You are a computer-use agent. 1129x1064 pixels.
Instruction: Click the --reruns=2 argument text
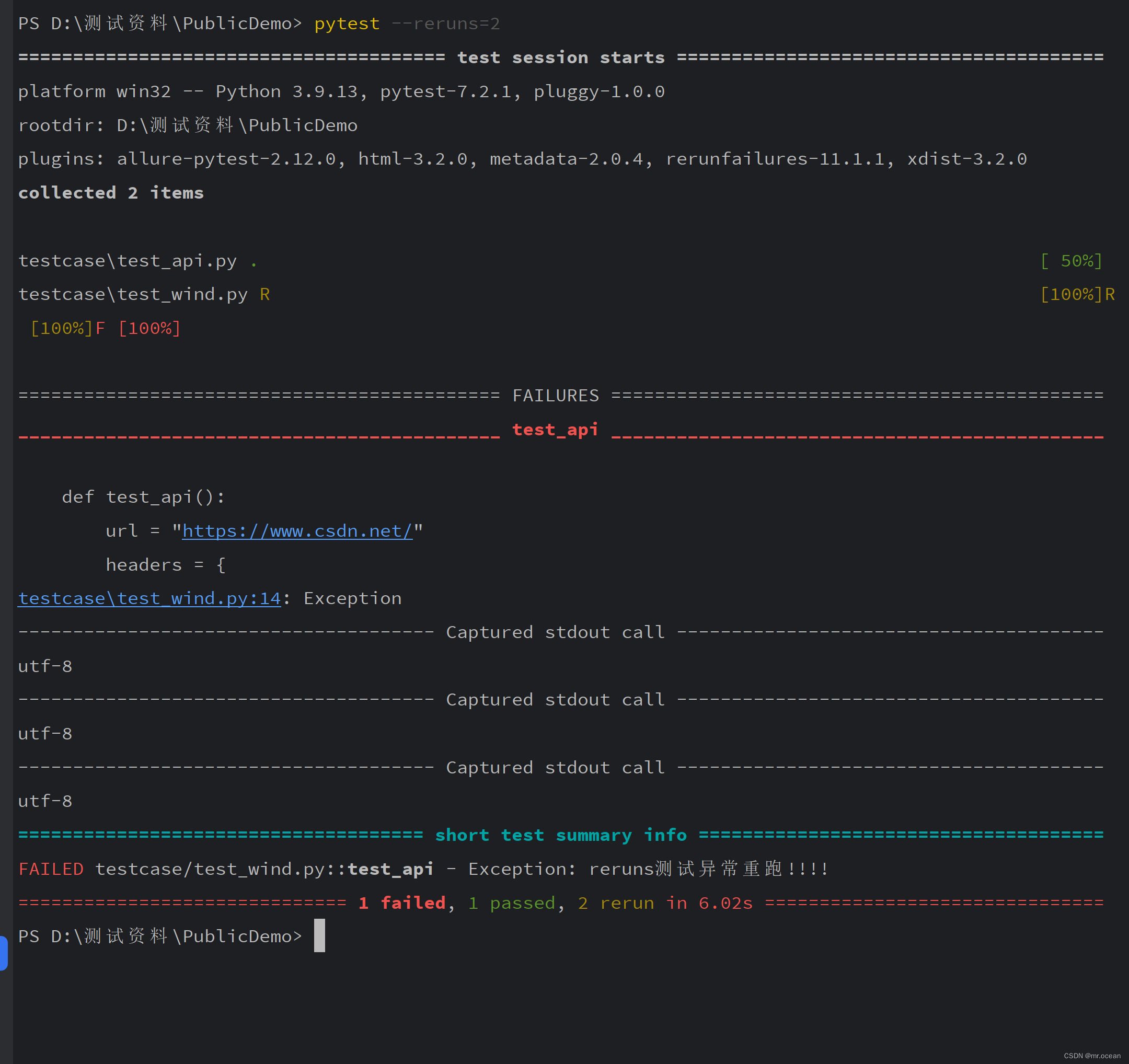click(445, 24)
